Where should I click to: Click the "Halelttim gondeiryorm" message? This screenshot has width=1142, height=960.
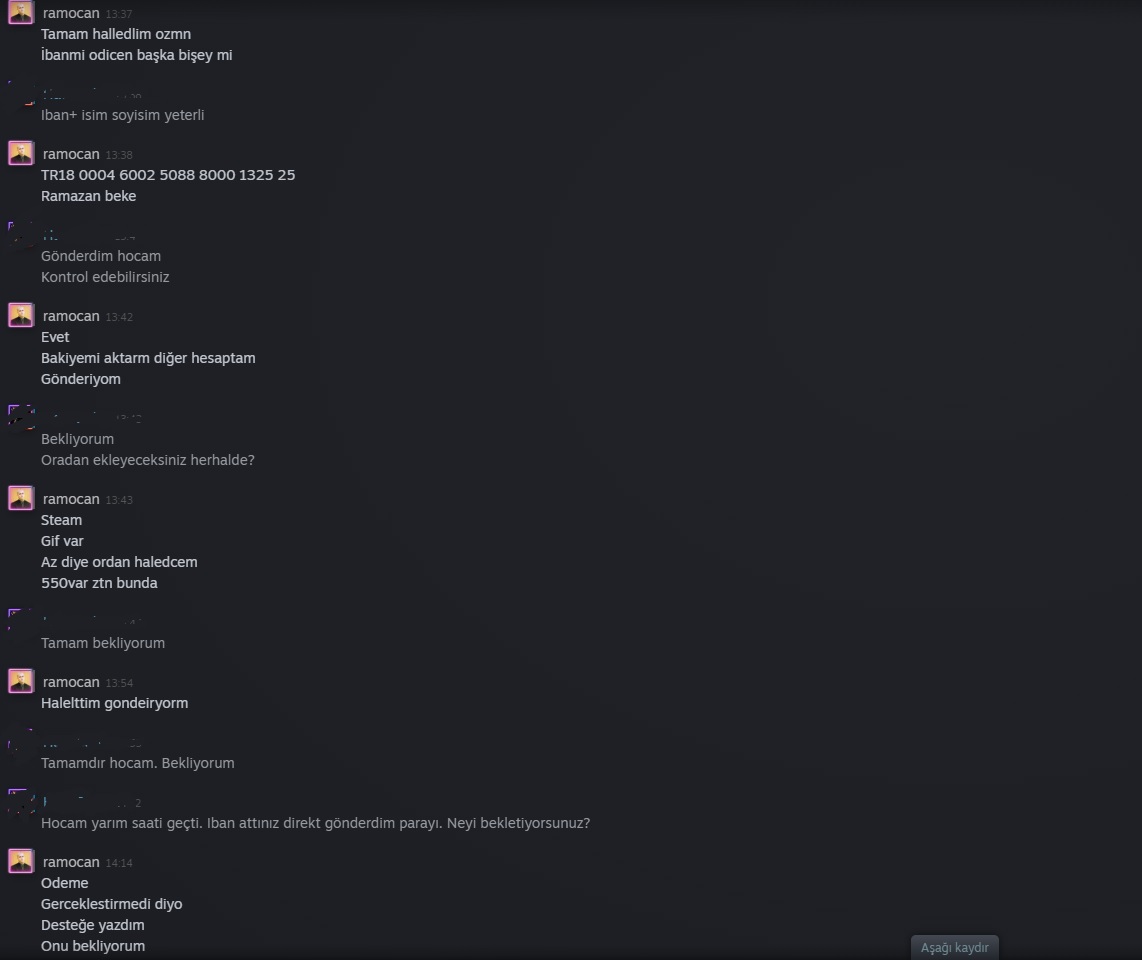(x=114, y=703)
